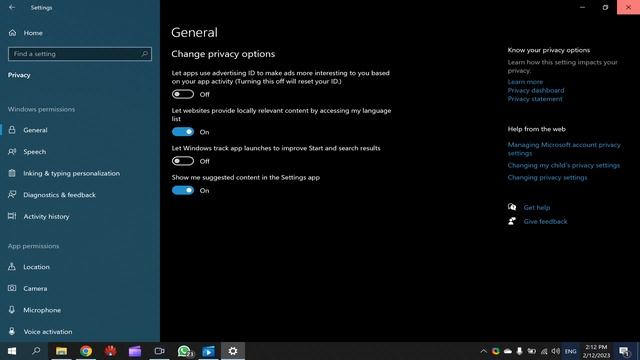Screen dimensions: 640x360
Task: Open WhatsApp from the taskbar
Action: tap(184, 351)
